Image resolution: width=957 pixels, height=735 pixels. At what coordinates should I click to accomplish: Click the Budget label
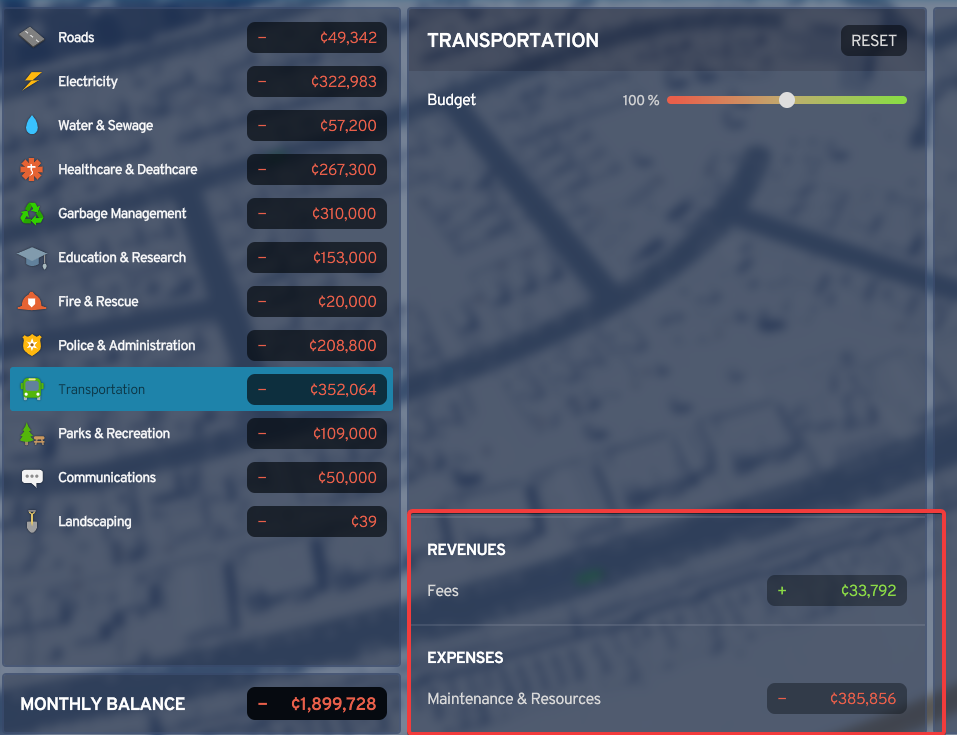tap(451, 100)
